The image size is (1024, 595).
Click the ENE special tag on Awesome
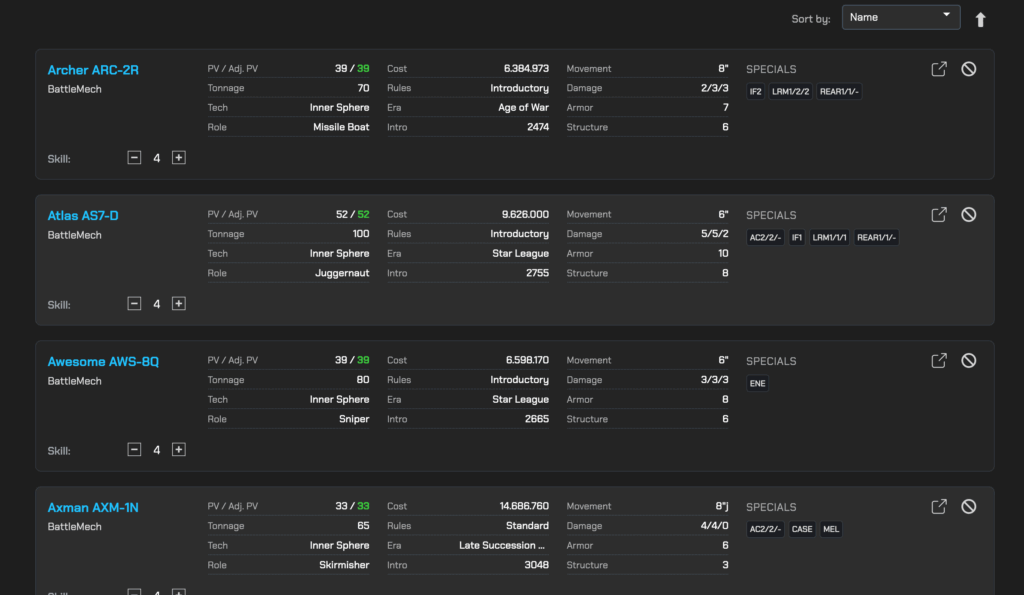tap(758, 384)
